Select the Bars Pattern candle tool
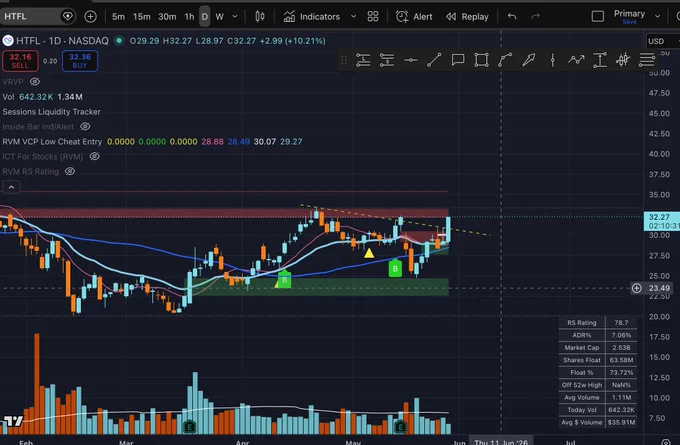Image resolution: width=680 pixels, height=445 pixels. (623, 60)
